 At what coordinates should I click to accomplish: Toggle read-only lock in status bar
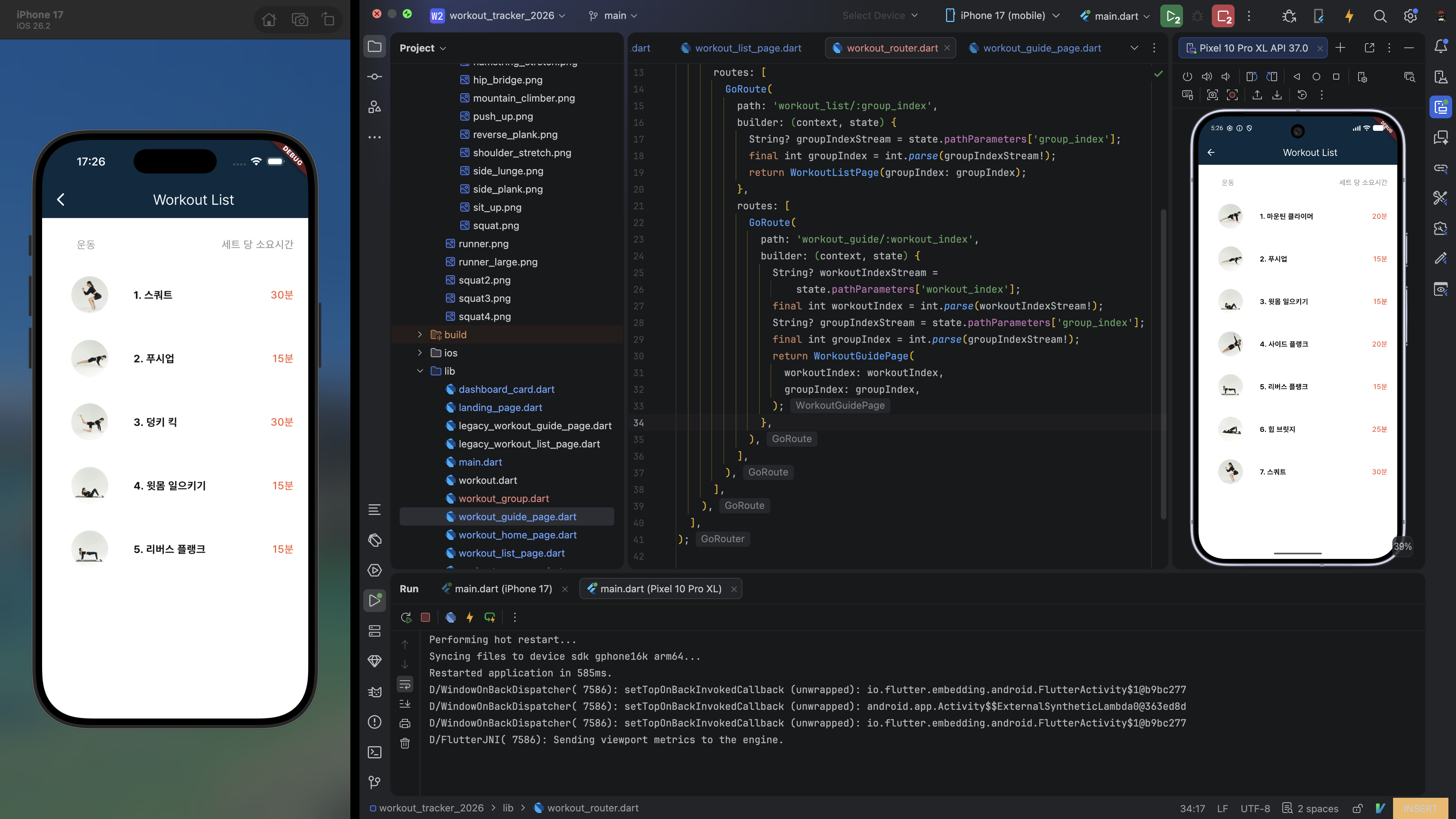click(1357, 808)
